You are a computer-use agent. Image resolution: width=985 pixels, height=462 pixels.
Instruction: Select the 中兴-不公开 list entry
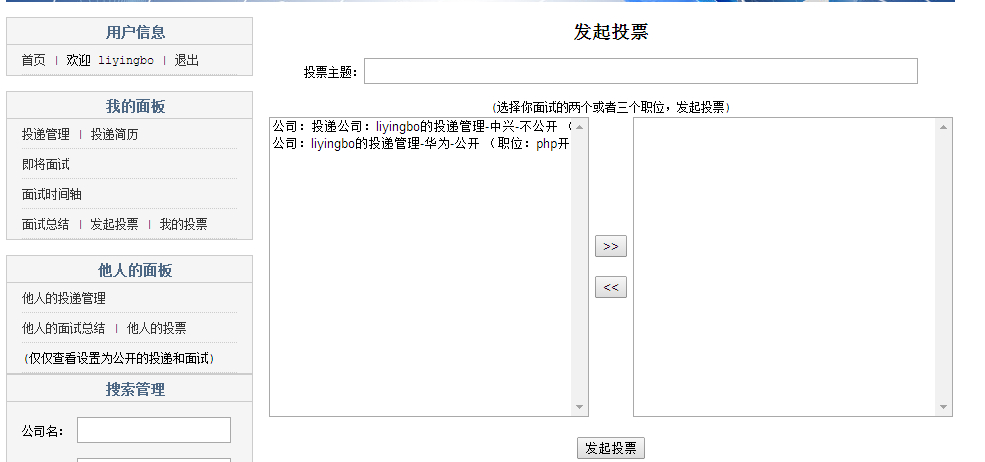(x=420, y=127)
